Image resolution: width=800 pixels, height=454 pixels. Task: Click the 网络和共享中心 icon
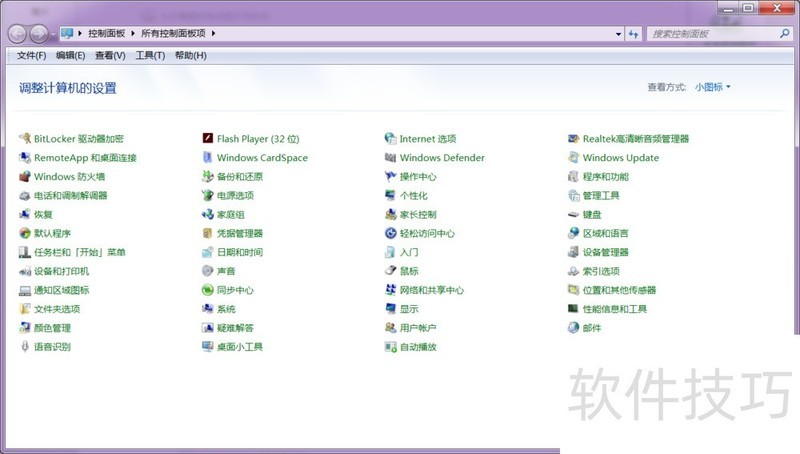pos(390,290)
